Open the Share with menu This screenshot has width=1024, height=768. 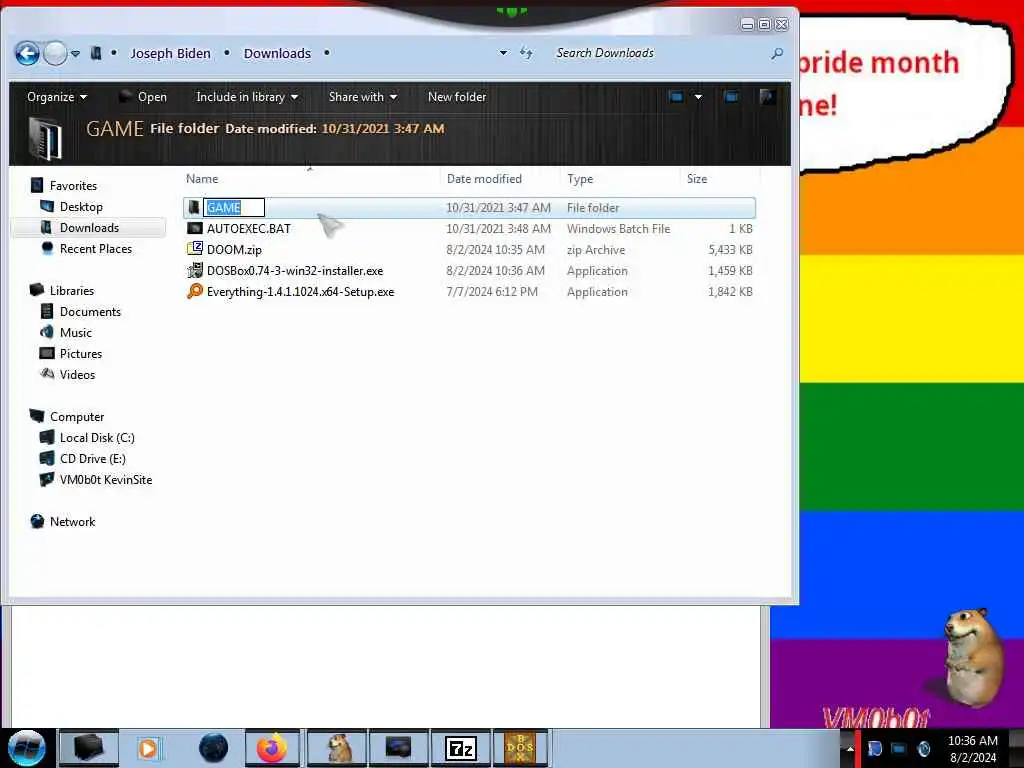[x=362, y=97]
